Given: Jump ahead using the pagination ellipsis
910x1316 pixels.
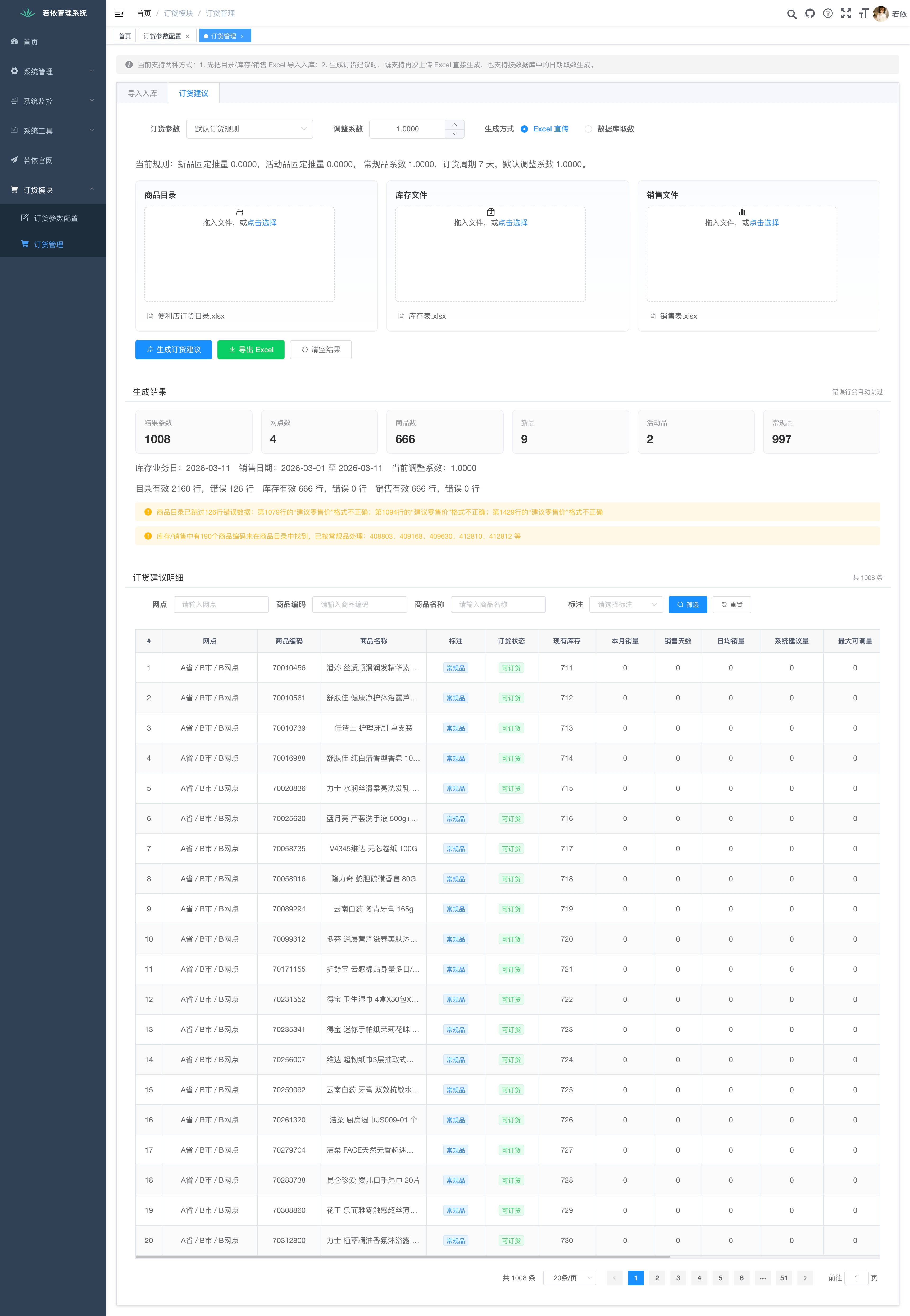Looking at the screenshot, I should tap(763, 1278).
